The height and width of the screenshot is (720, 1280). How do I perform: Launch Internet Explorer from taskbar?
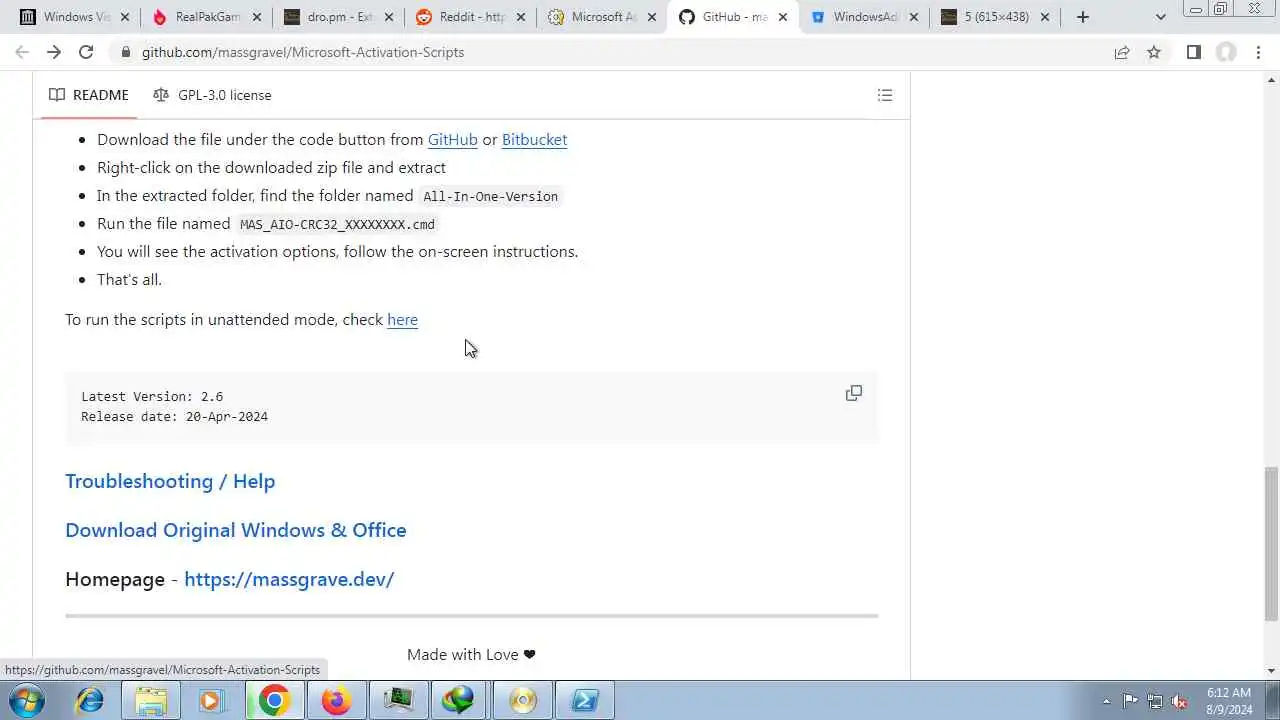(90, 700)
